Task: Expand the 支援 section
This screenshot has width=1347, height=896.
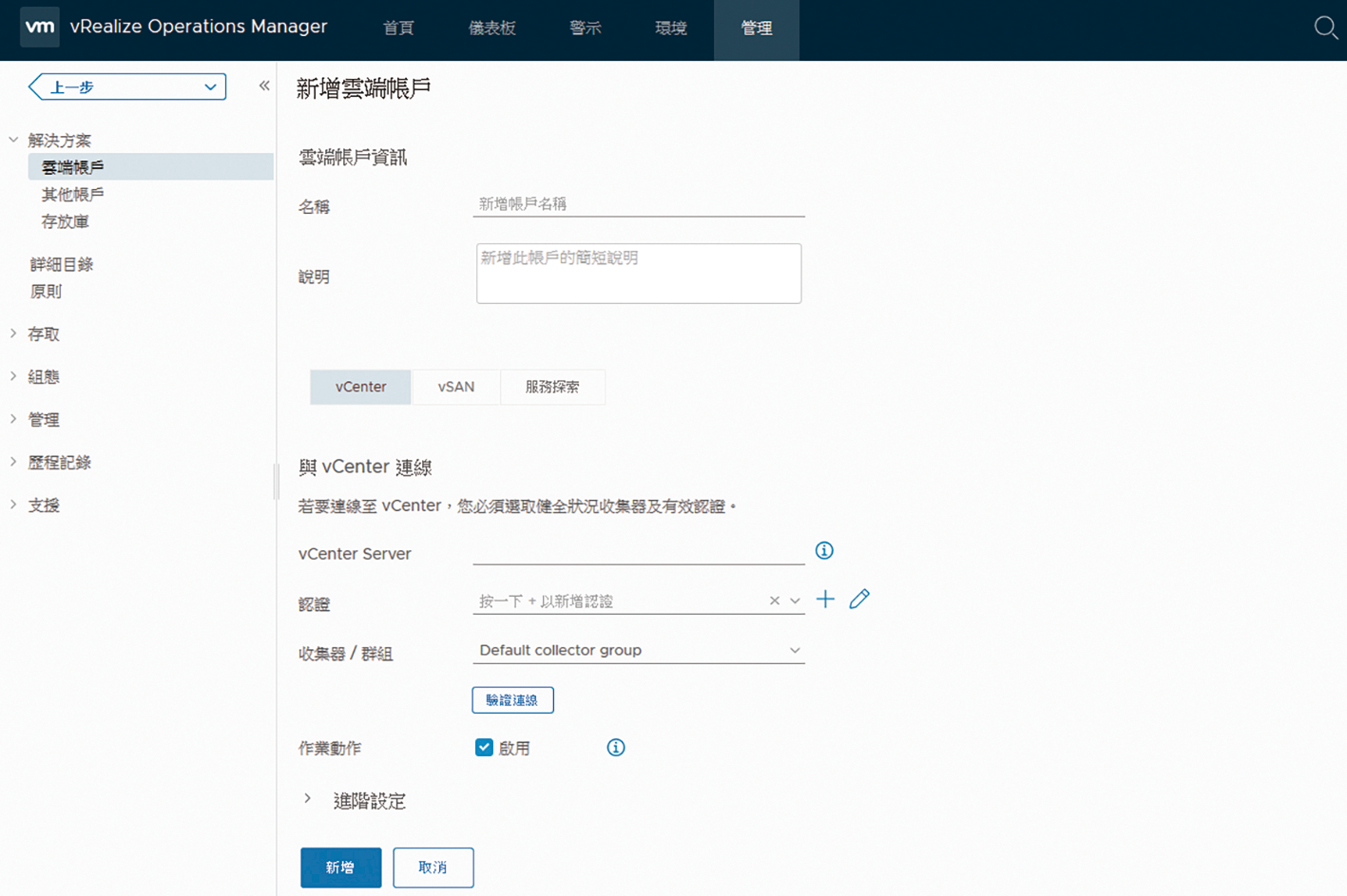Action: tap(13, 505)
